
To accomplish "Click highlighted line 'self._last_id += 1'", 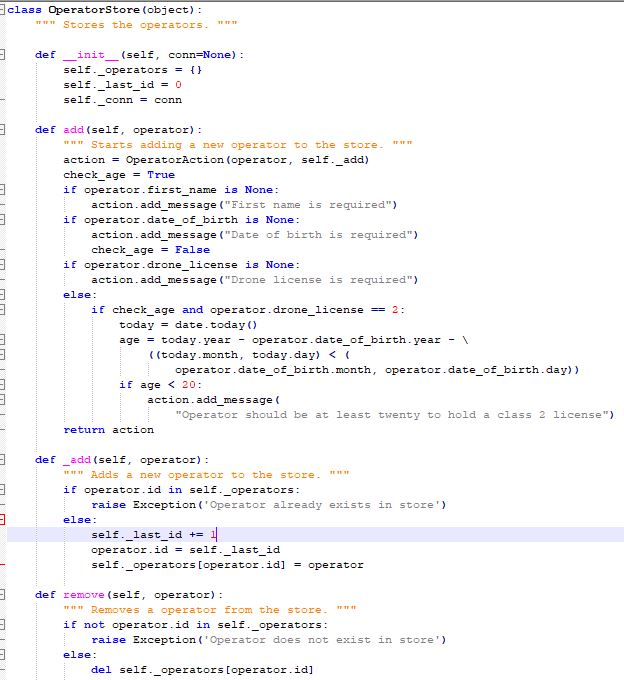I will coord(154,535).
